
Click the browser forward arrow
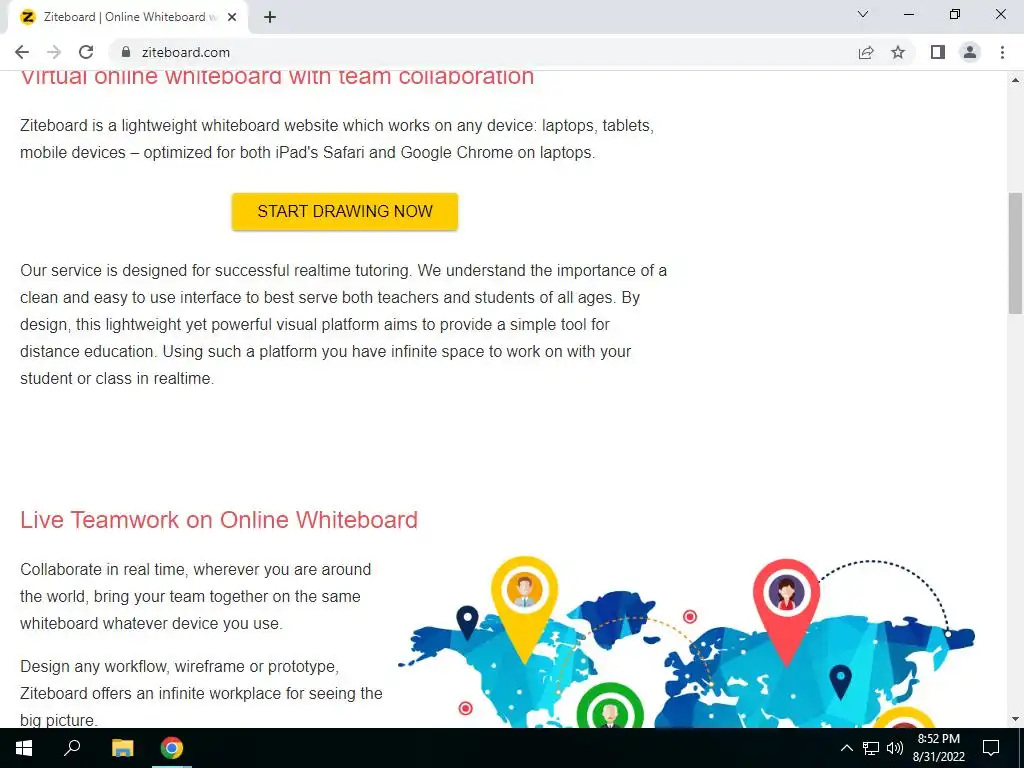pos(54,52)
